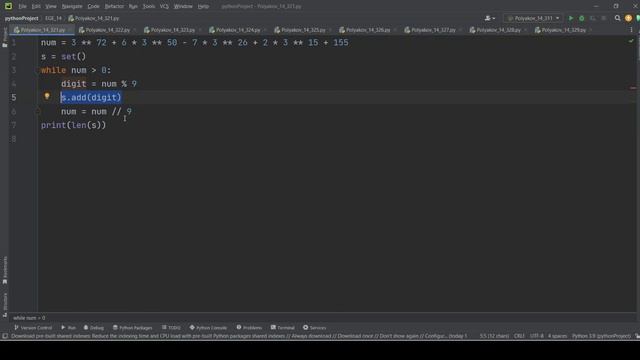The width and height of the screenshot is (640, 360).
Task: Click the PyCharm application logo icon
Action: (8, 6)
